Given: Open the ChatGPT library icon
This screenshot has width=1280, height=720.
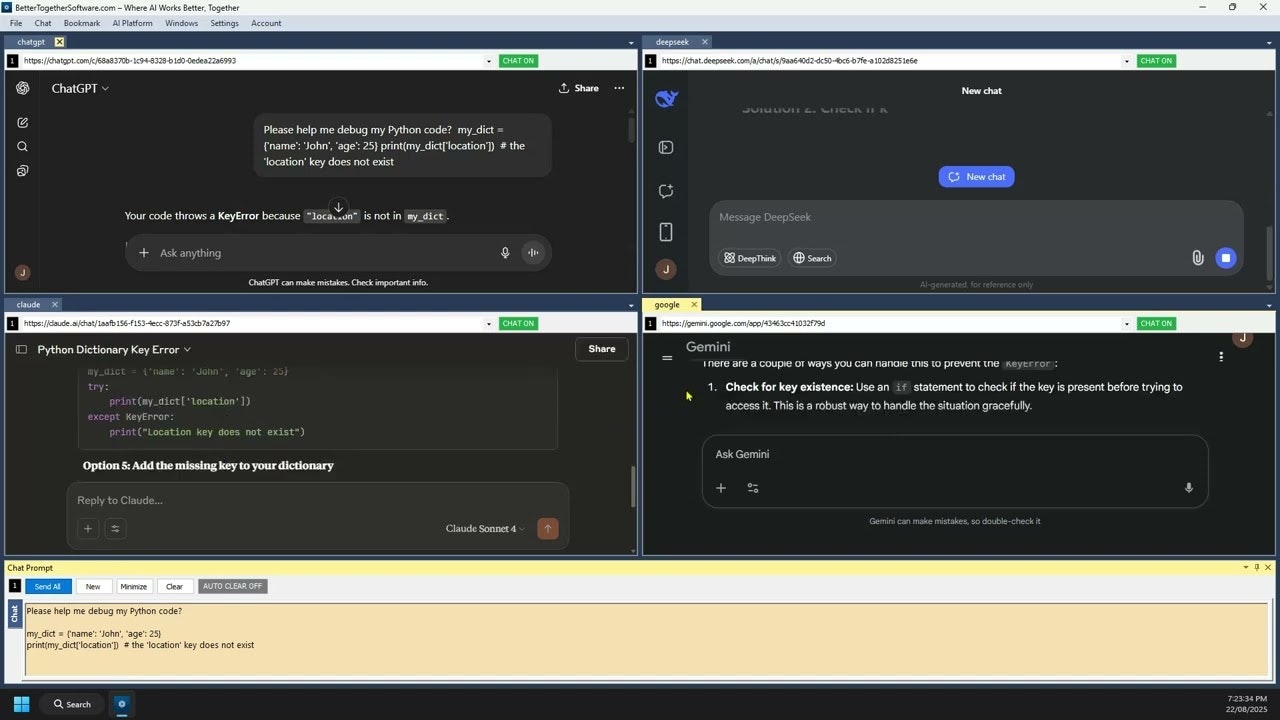Looking at the screenshot, I should [x=22, y=170].
